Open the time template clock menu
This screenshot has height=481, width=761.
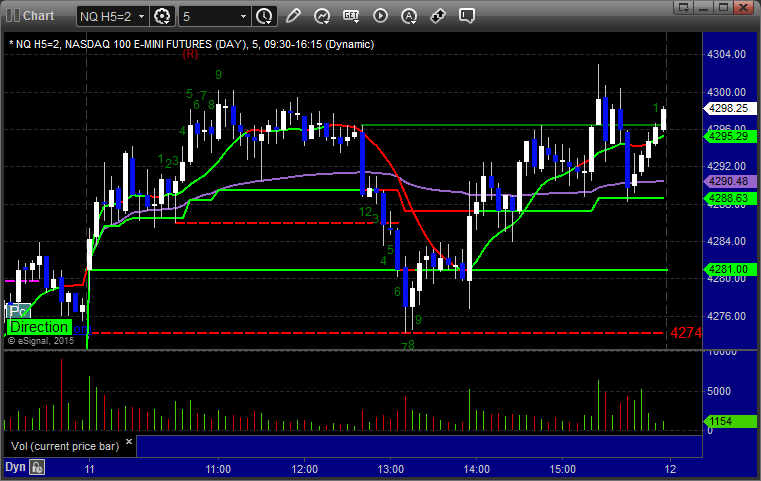pos(265,17)
